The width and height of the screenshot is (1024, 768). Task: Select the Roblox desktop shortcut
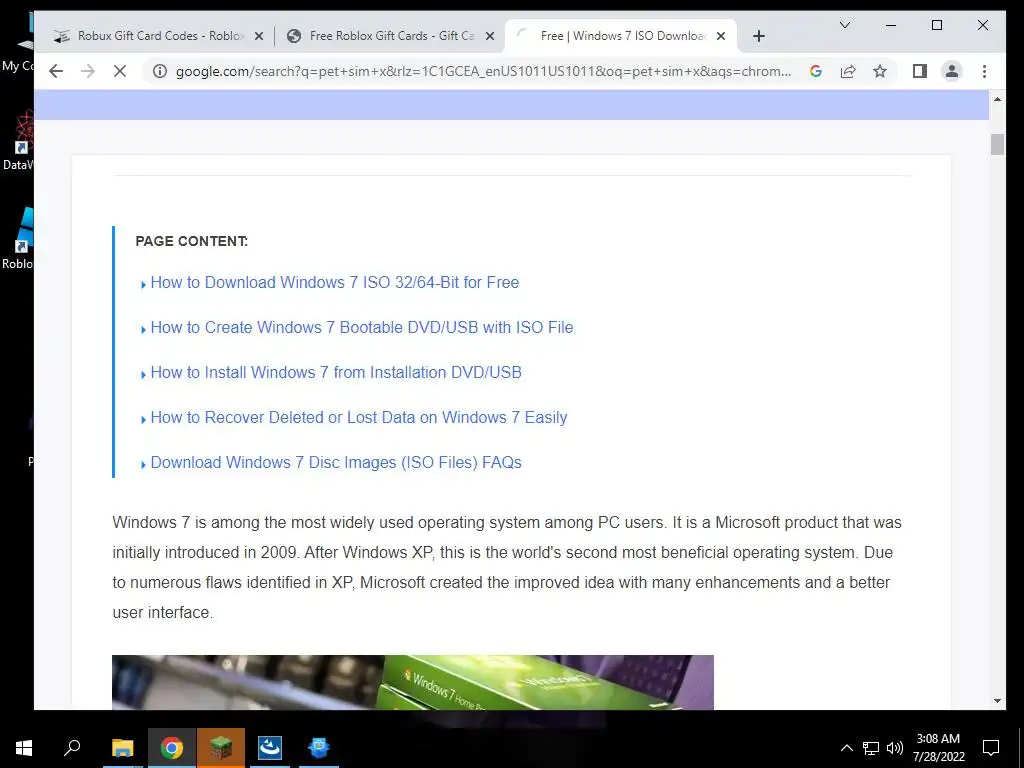pos(20,238)
